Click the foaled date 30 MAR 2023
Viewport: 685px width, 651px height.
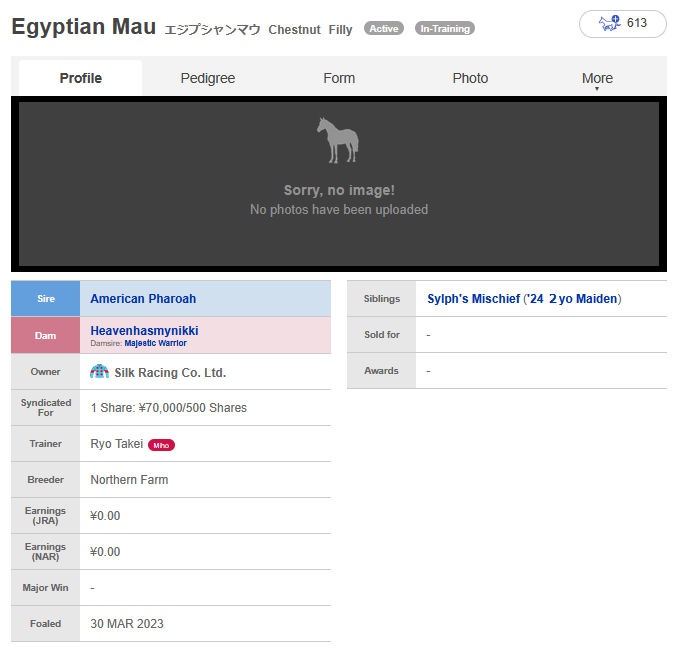(x=127, y=624)
